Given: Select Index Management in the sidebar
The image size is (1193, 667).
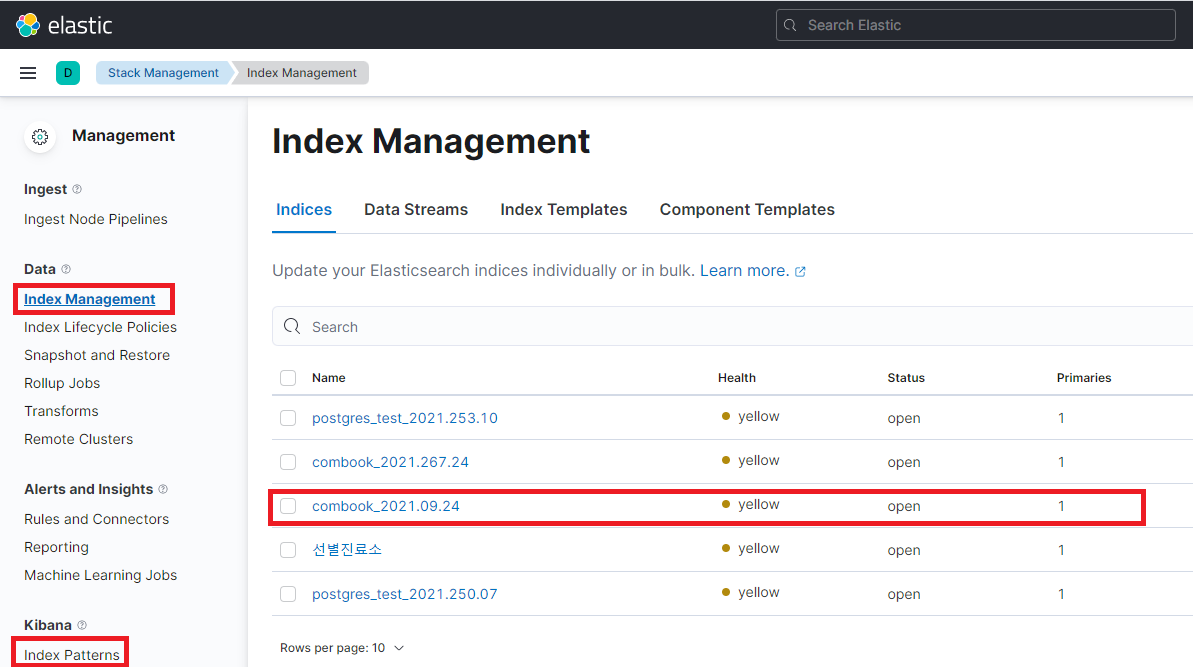Looking at the screenshot, I should pyautogui.click(x=90, y=299).
